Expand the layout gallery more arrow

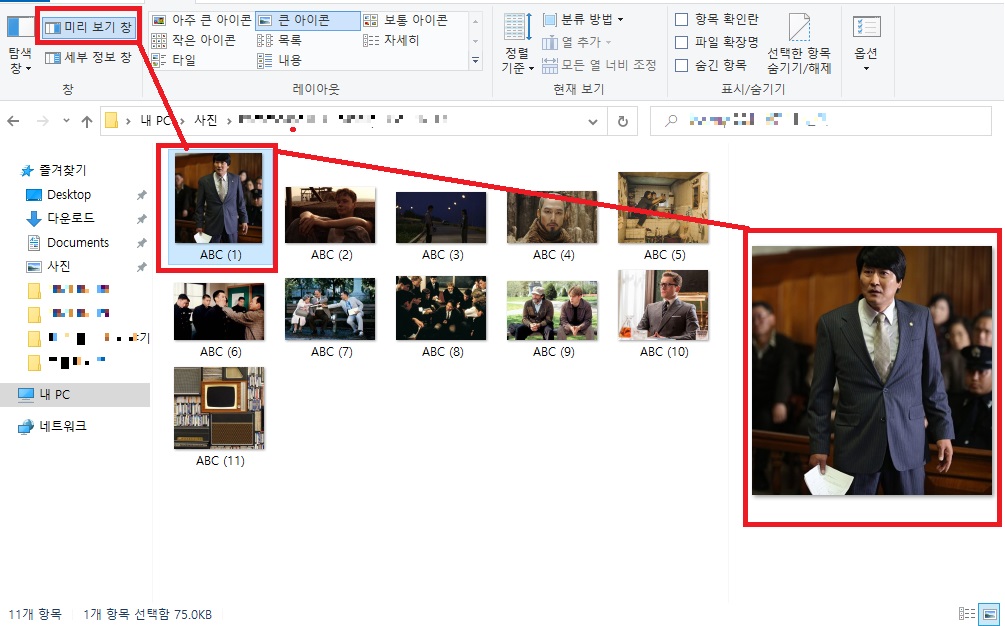click(x=475, y=61)
